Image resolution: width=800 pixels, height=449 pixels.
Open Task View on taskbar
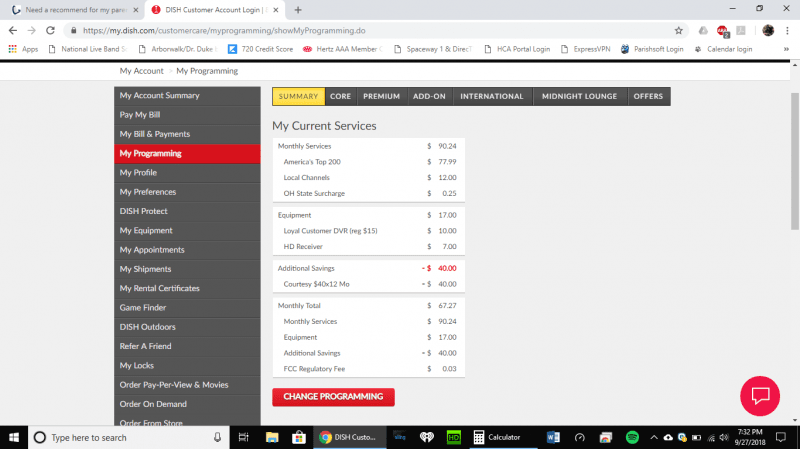pyautogui.click(x=244, y=438)
